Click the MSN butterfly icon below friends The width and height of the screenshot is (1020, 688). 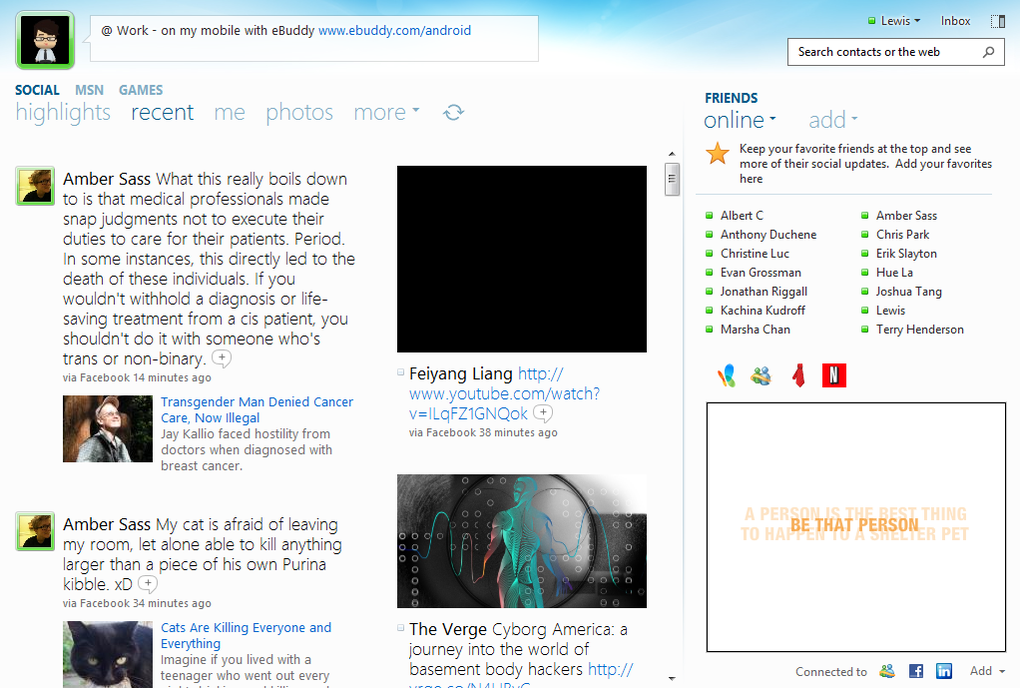point(726,376)
